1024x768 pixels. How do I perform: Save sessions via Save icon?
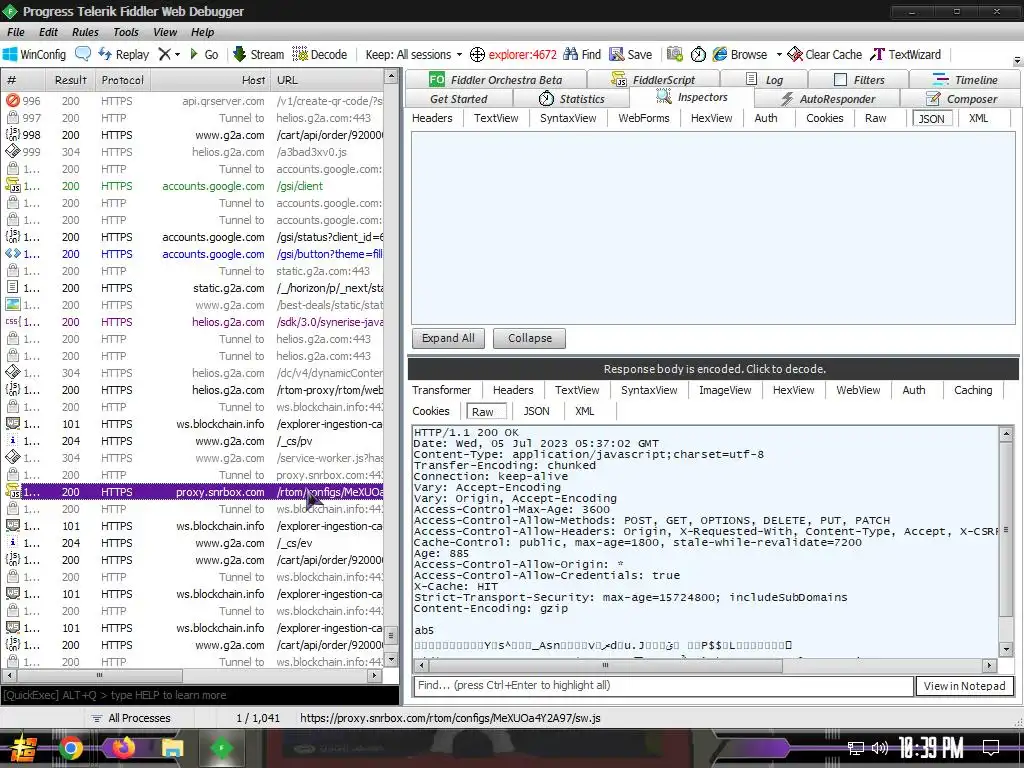click(630, 54)
